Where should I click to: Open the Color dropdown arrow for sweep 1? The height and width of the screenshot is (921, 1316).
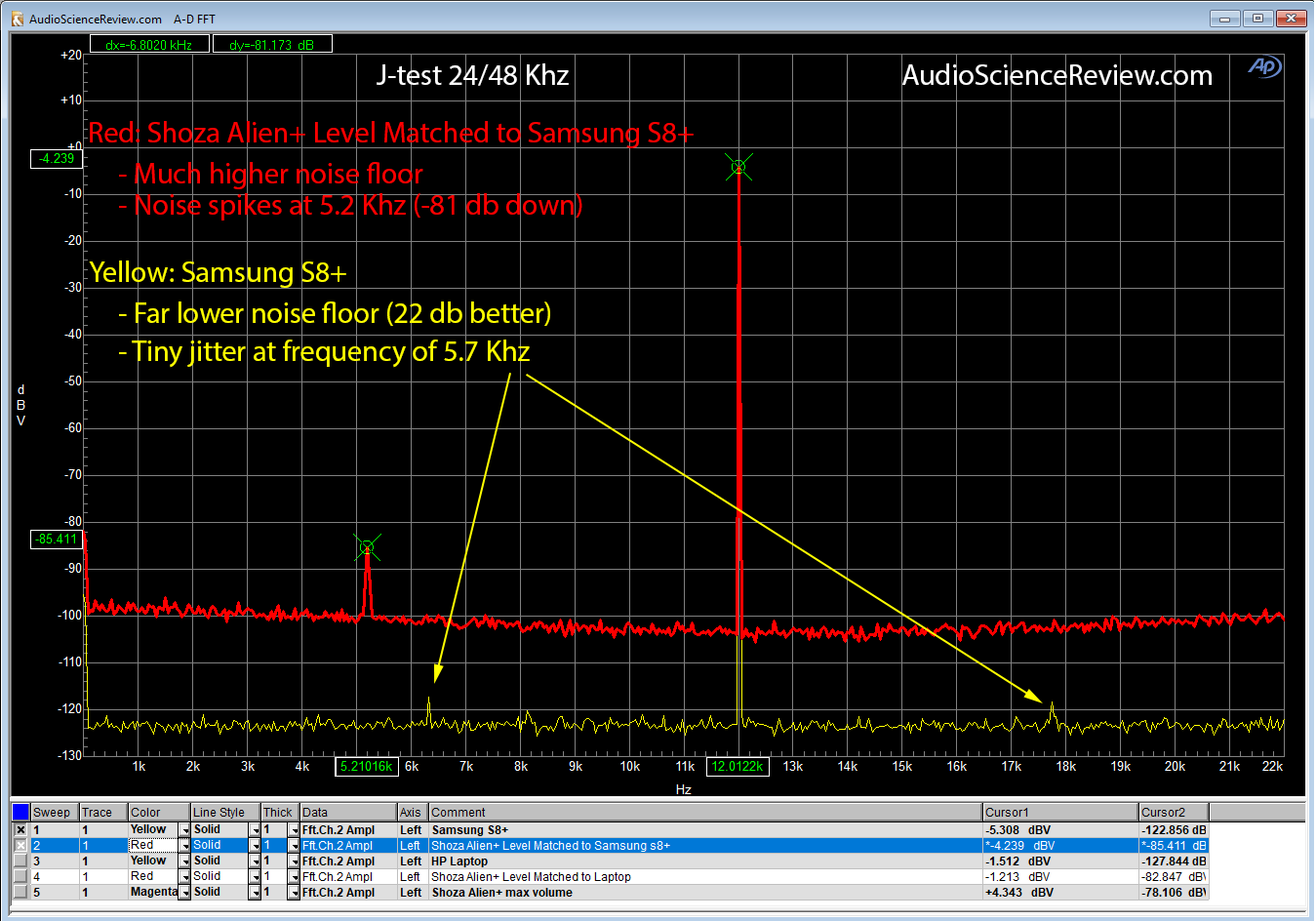(x=184, y=831)
